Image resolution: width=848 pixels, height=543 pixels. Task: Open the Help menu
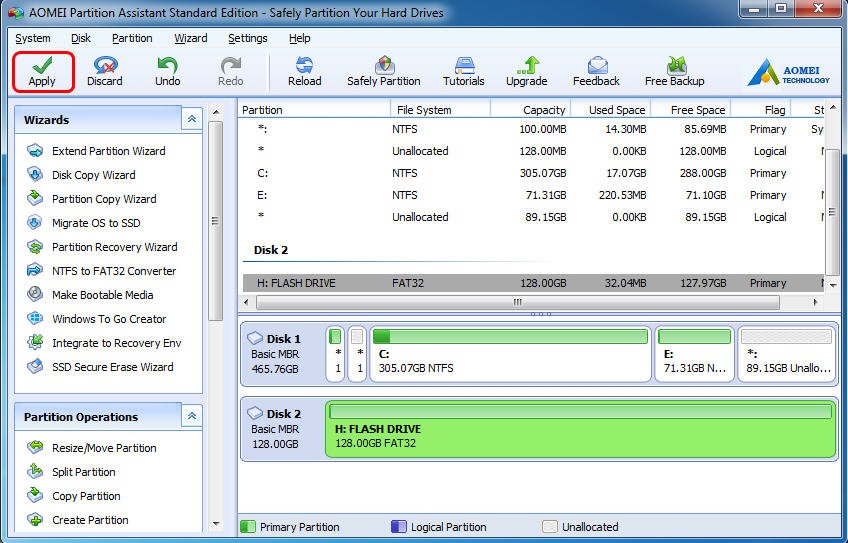pyautogui.click(x=300, y=38)
